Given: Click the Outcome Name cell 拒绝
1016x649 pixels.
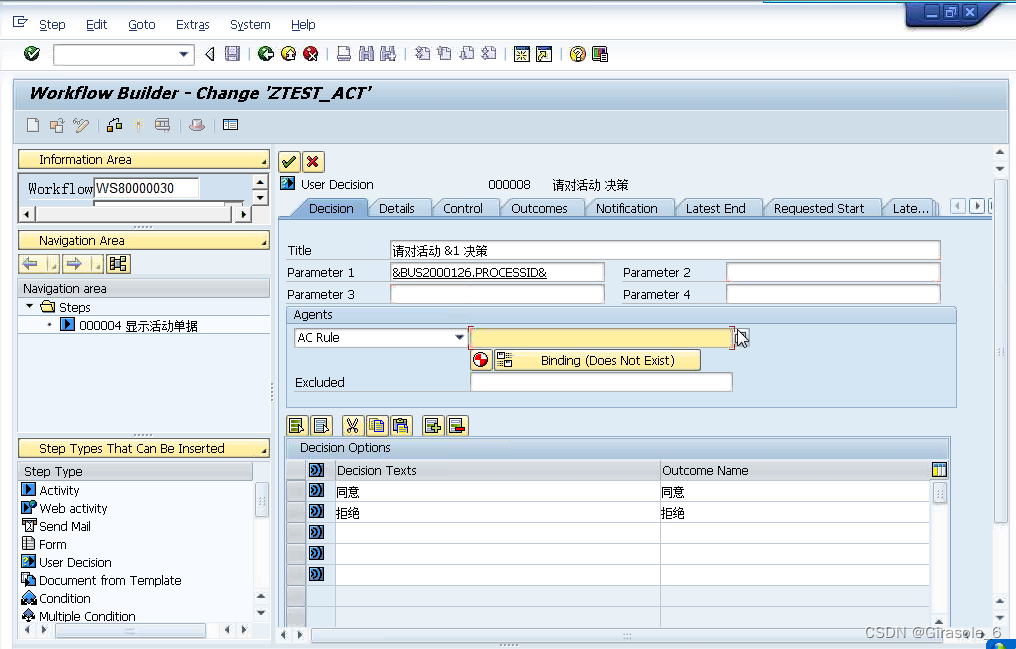Looking at the screenshot, I should point(794,513).
